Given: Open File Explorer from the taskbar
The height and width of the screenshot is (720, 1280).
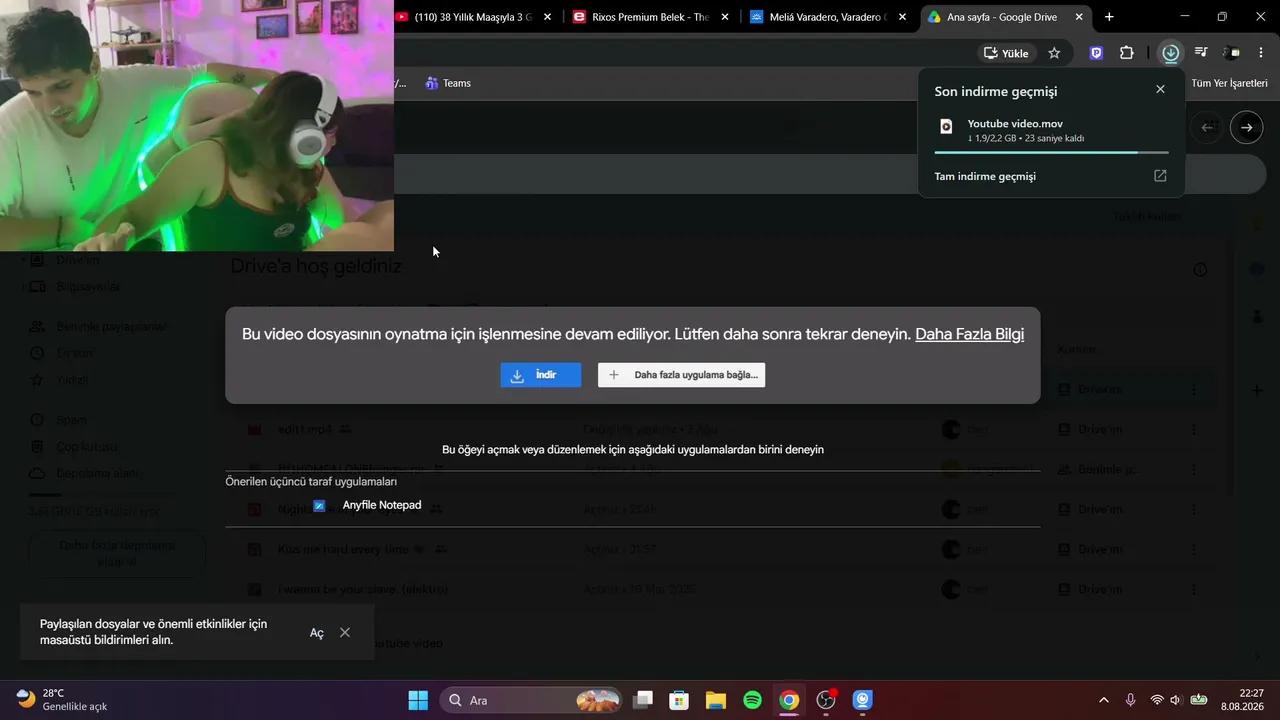Looking at the screenshot, I should point(715,700).
